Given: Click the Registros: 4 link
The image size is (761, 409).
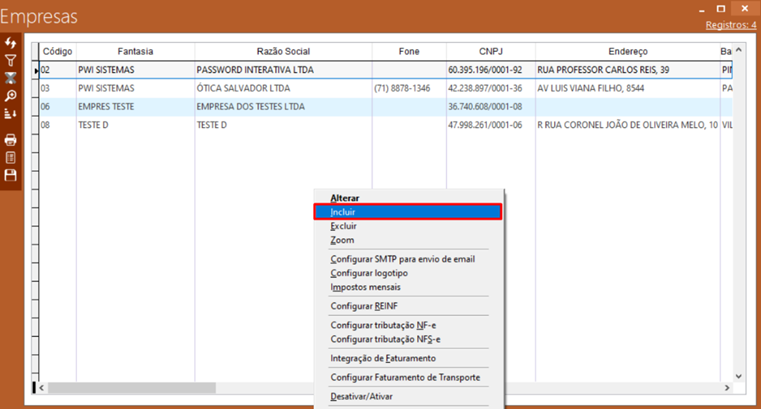Looking at the screenshot, I should point(730,24).
